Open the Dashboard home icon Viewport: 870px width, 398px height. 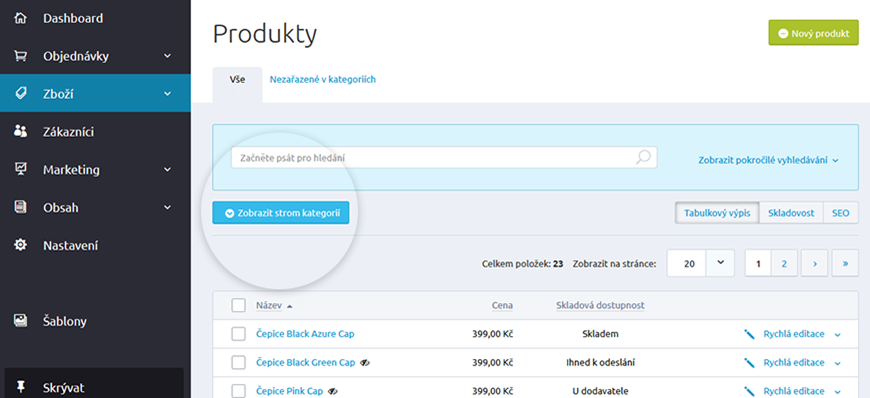coord(21,18)
